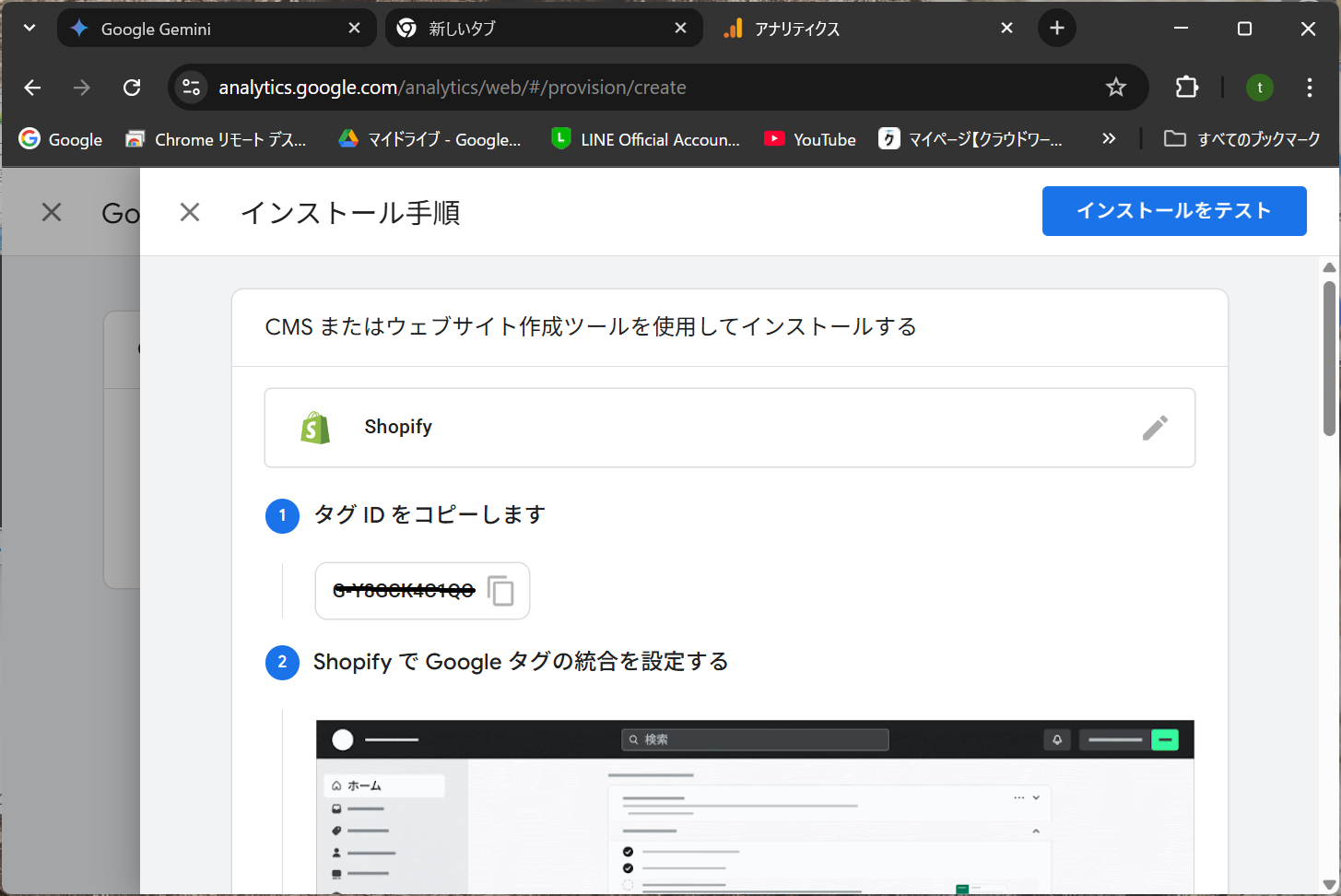Image resolution: width=1341 pixels, height=896 pixels.
Task: Open the Chrome リモート デス... bookmark
Action: [216, 139]
